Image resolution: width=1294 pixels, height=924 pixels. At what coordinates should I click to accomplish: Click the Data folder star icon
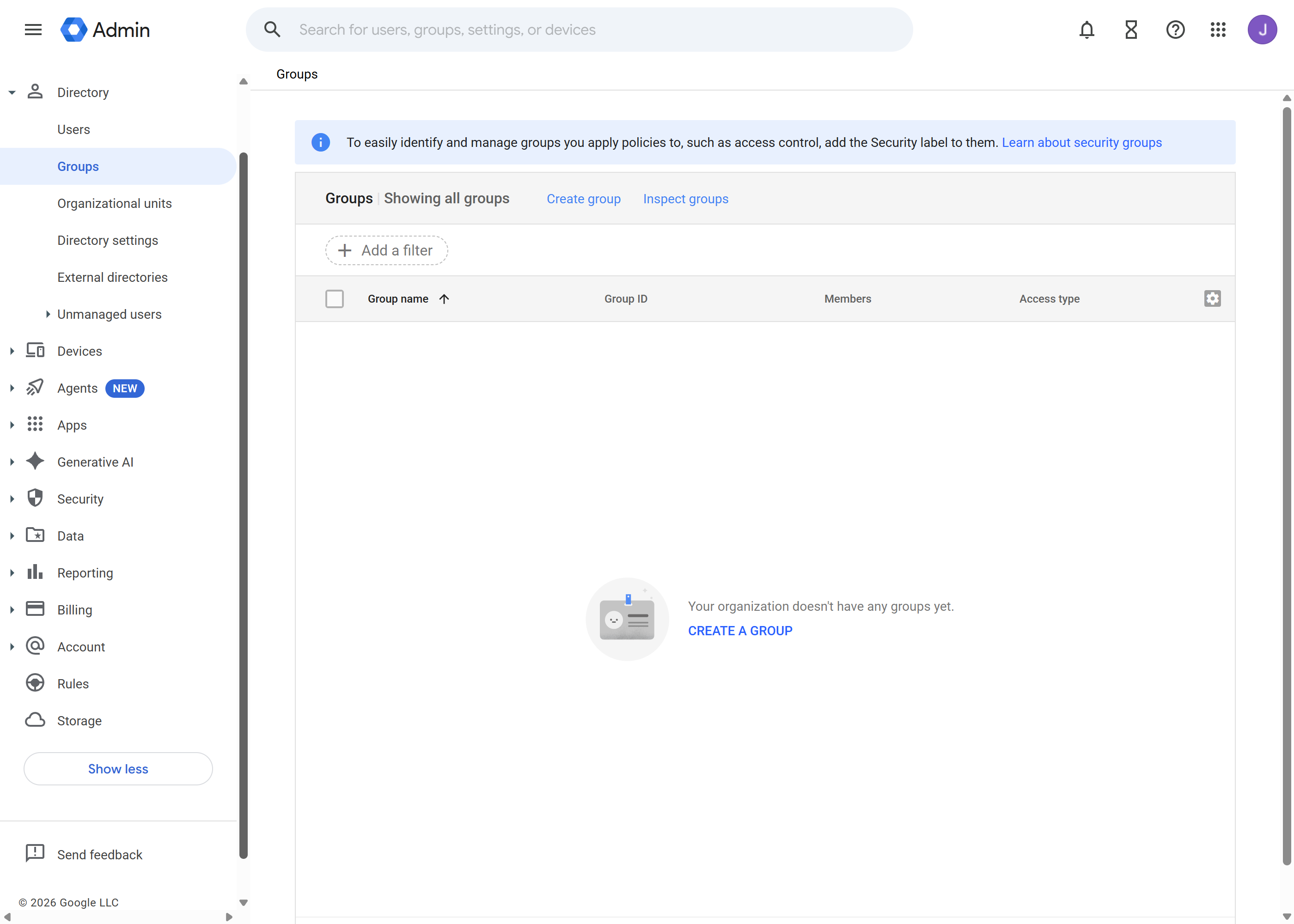[35, 535]
